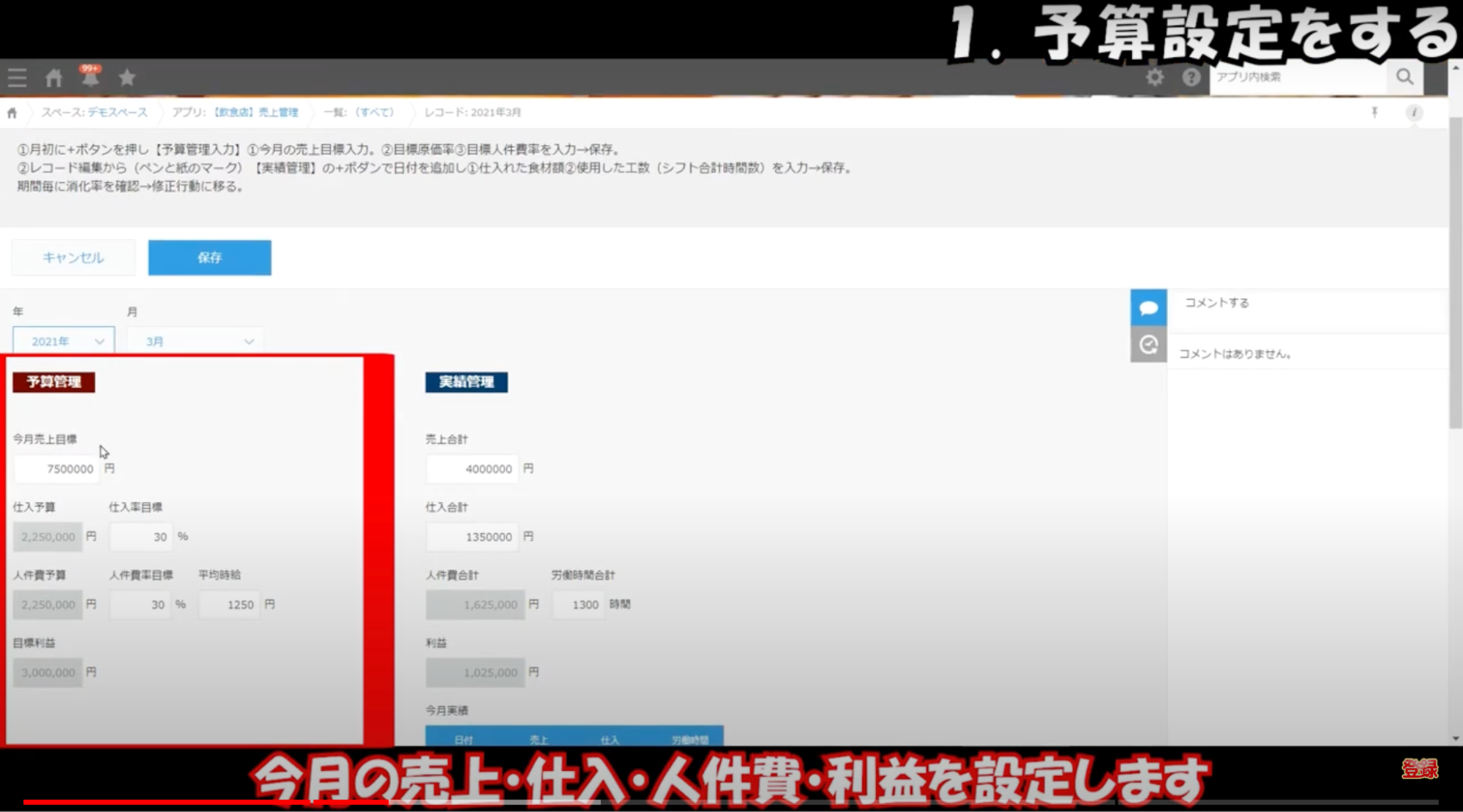
Task: Click the video progress bar at bottom
Action: [730, 802]
